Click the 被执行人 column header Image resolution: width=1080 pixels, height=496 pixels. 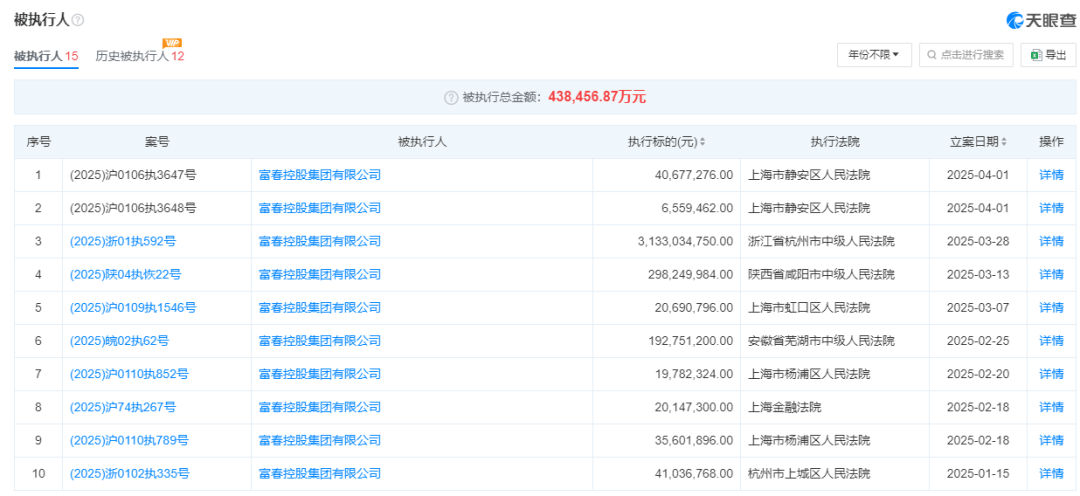click(422, 142)
